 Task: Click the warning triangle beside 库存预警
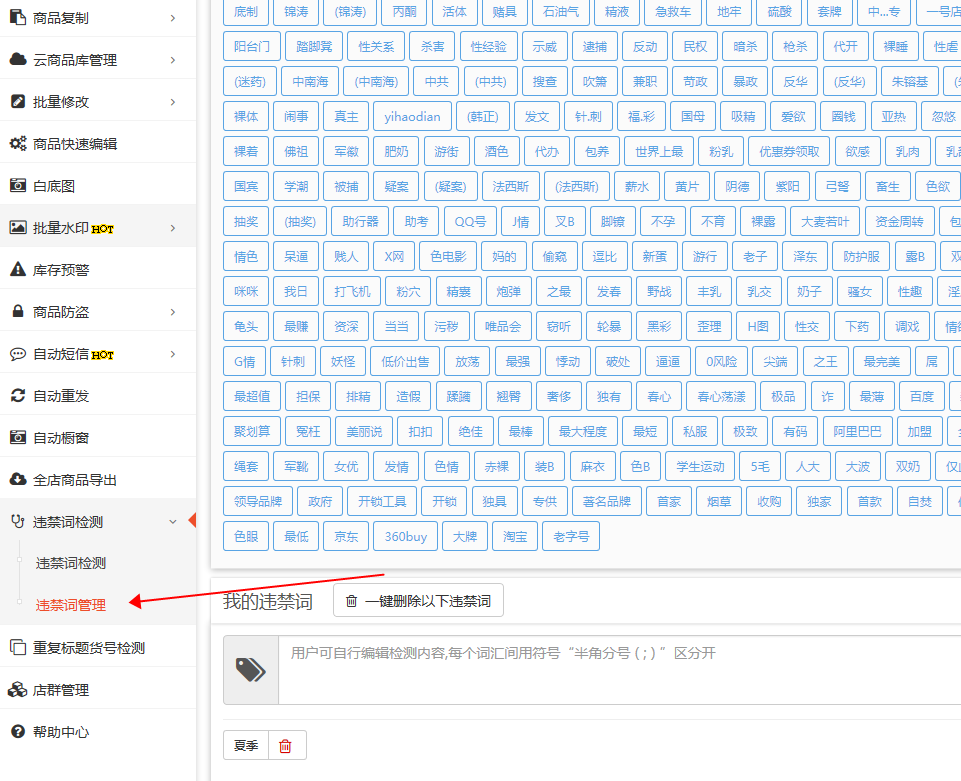click(18, 269)
